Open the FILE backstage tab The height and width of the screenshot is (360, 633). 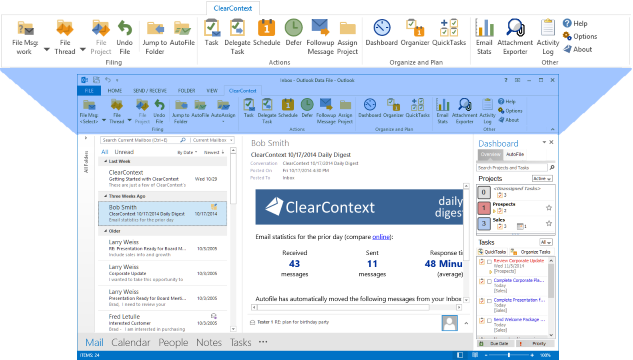(x=89, y=91)
